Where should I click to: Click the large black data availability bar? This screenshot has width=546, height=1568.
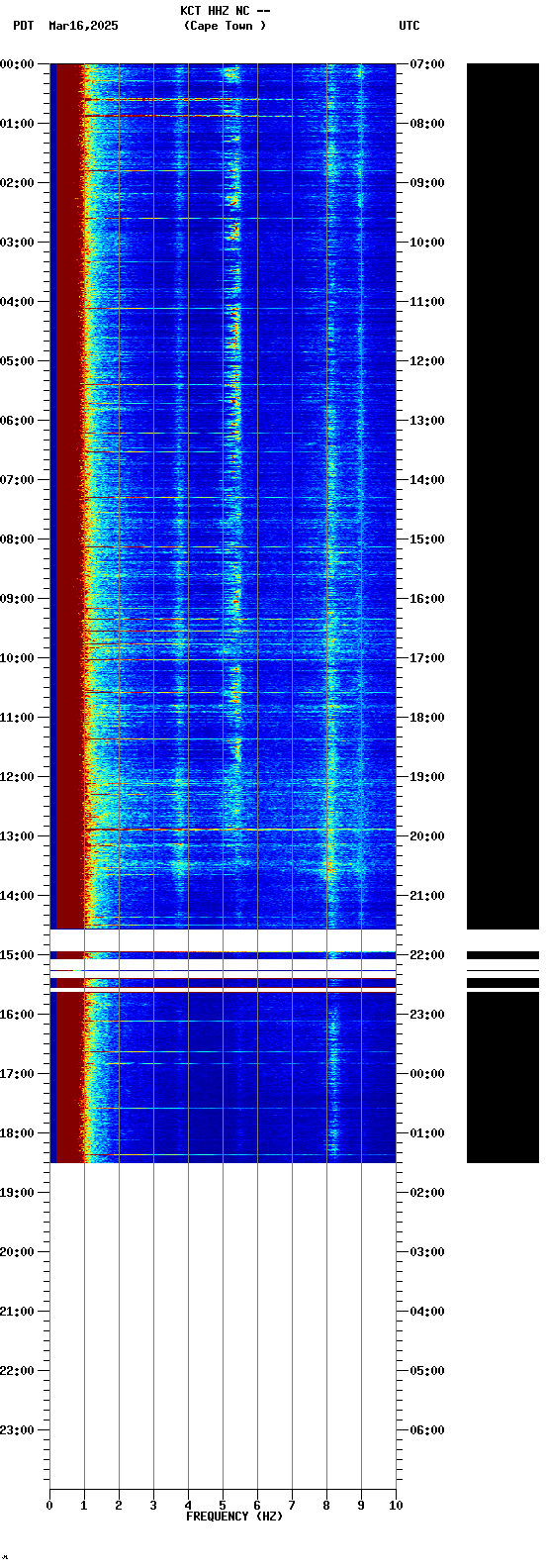tap(502, 496)
